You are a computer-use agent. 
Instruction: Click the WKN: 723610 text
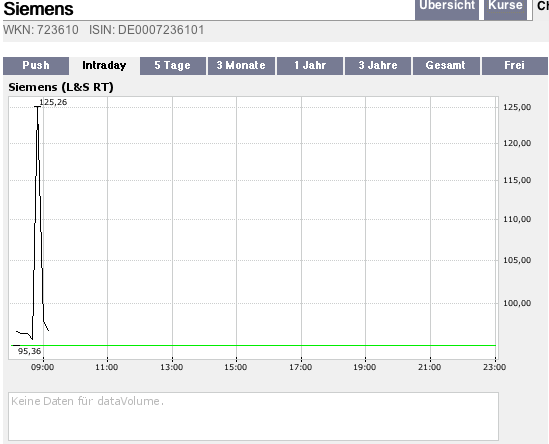[41, 30]
